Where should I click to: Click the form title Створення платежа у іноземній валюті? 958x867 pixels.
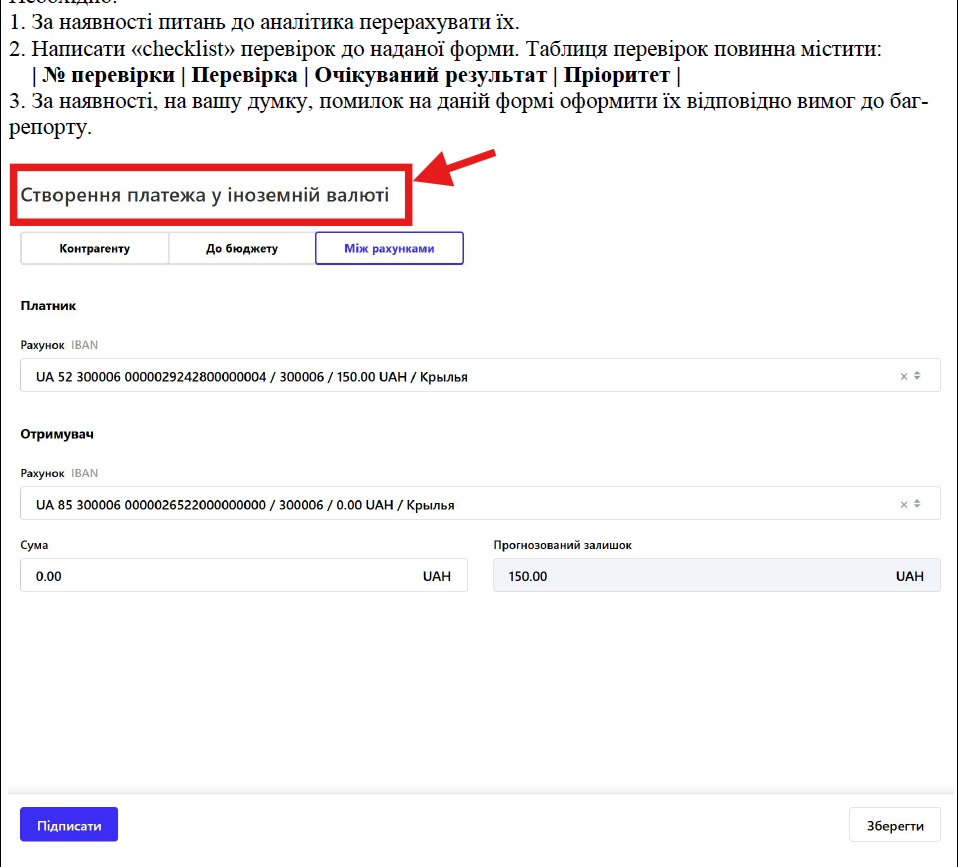point(205,195)
